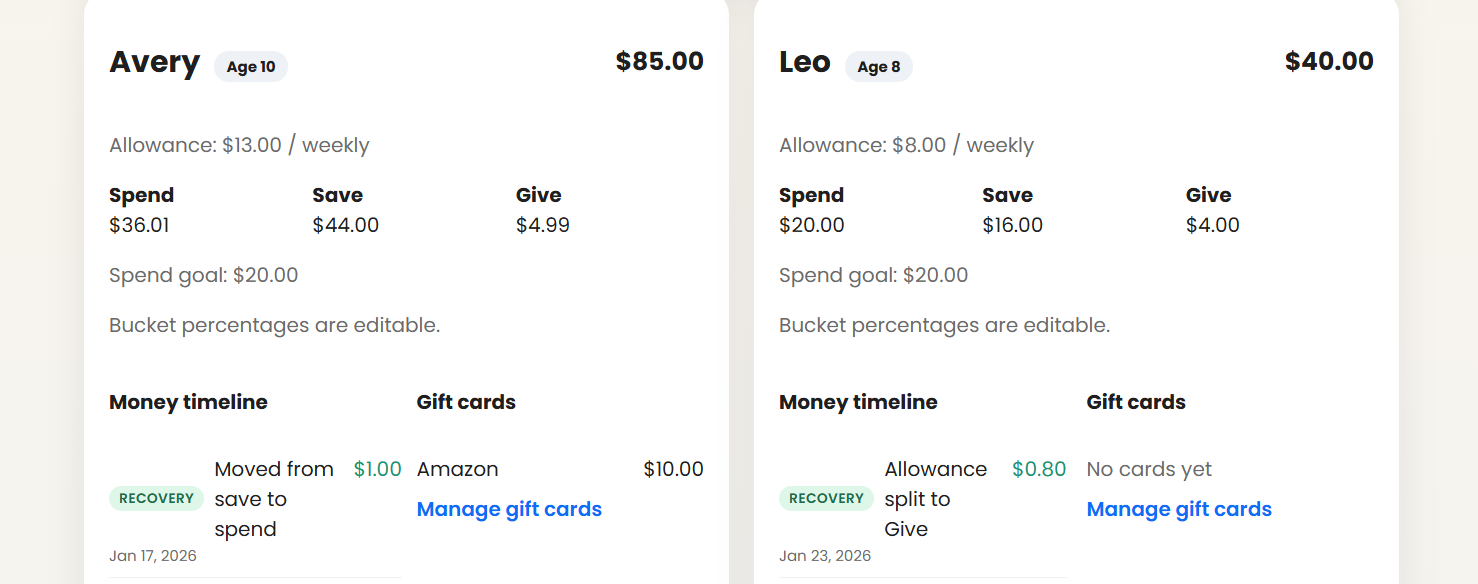Open Avery's Give bucket

click(543, 210)
